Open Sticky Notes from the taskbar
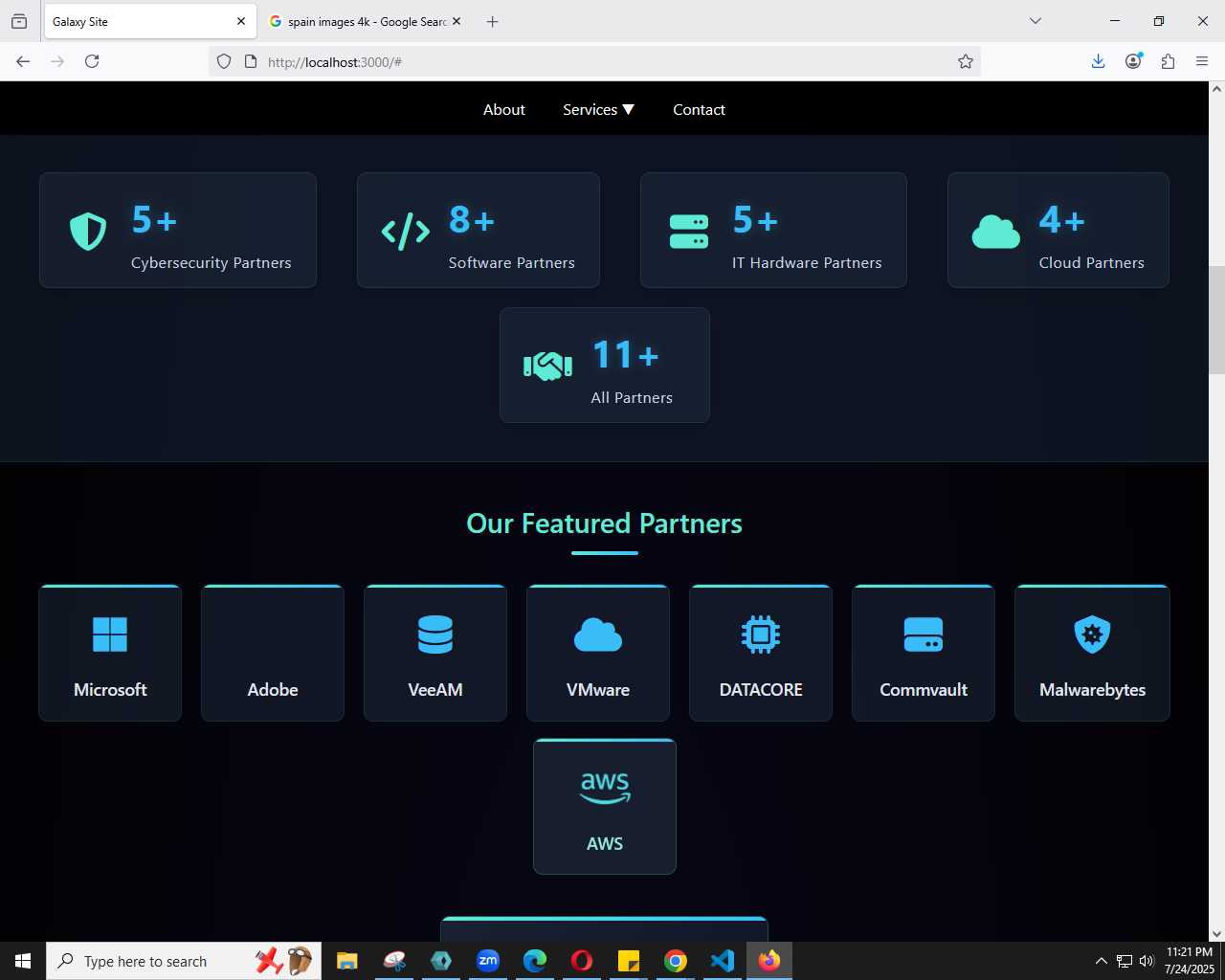The width and height of the screenshot is (1225, 980). pyautogui.click(x=629, y=961)
